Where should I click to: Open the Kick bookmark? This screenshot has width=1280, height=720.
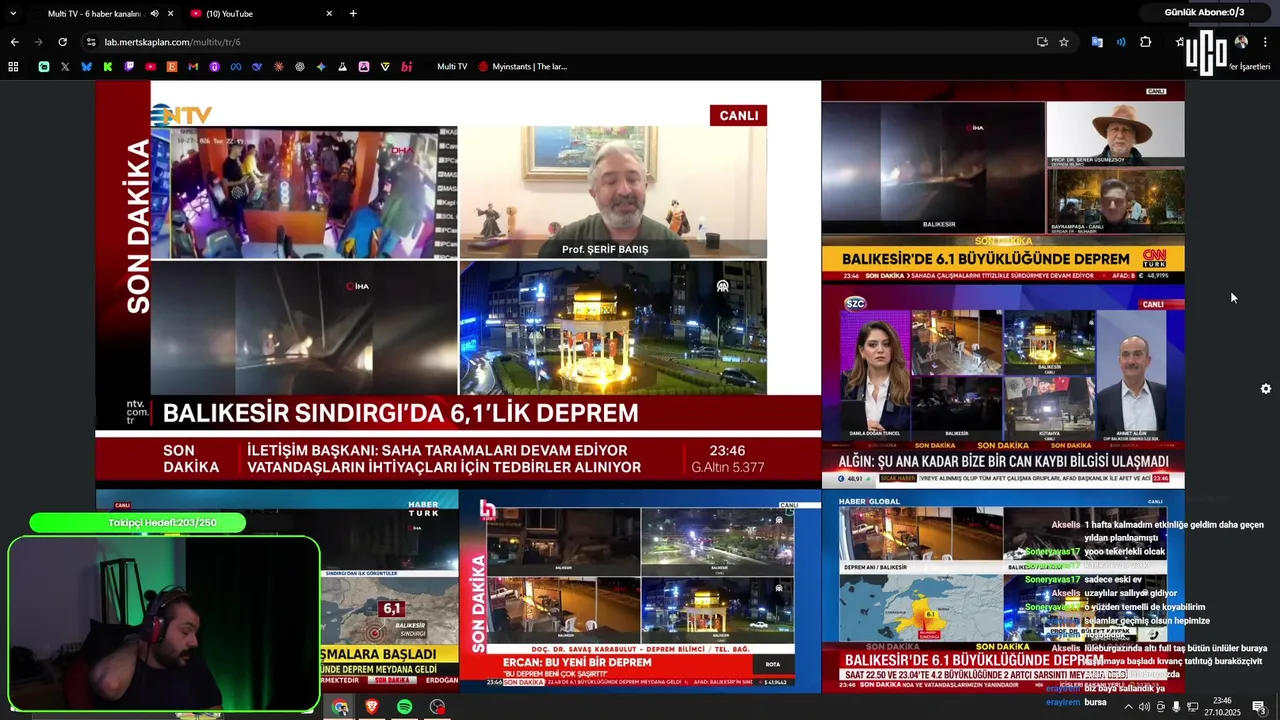[x=108, y=67]
